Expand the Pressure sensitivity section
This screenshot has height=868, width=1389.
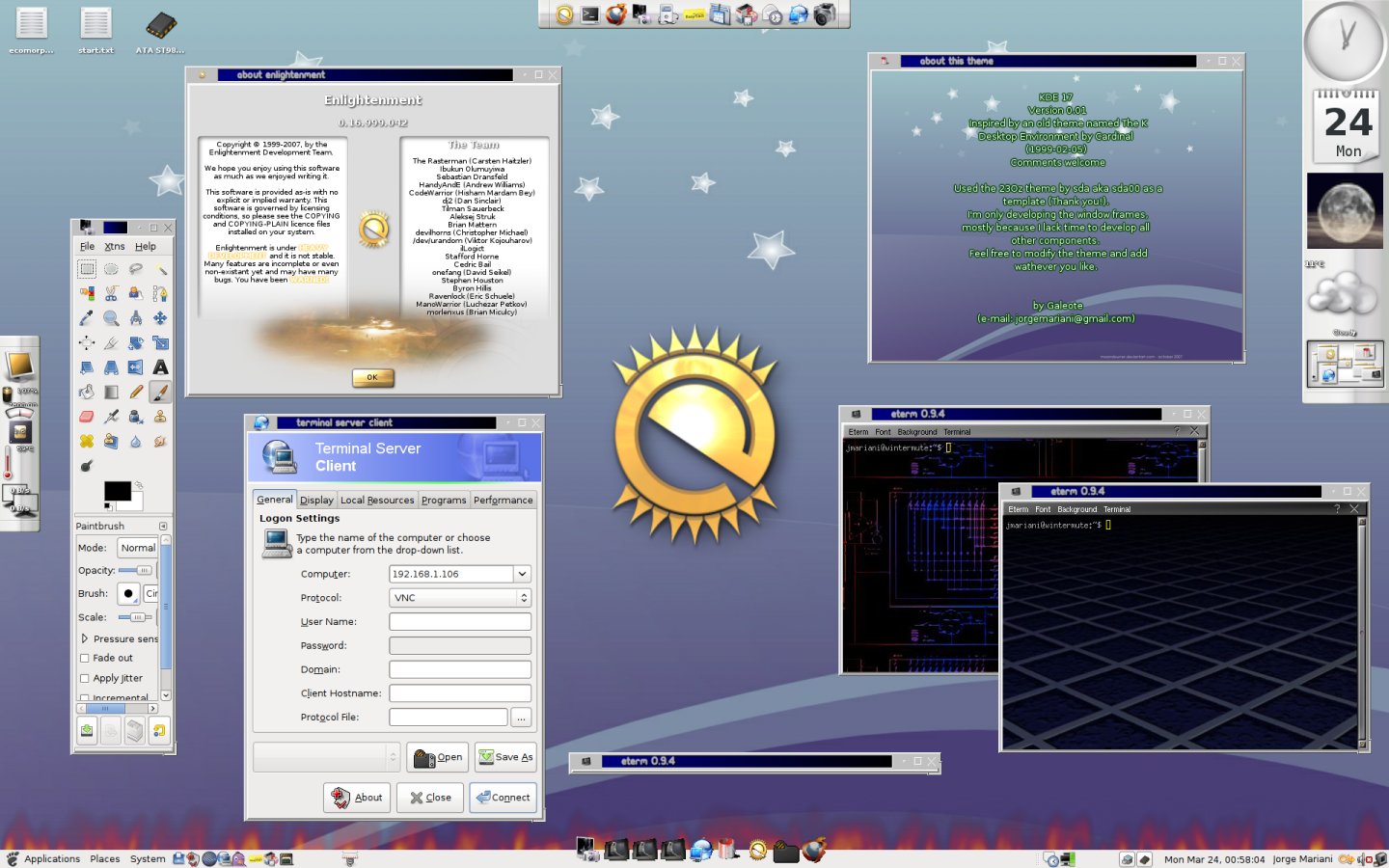click(85, 638)
